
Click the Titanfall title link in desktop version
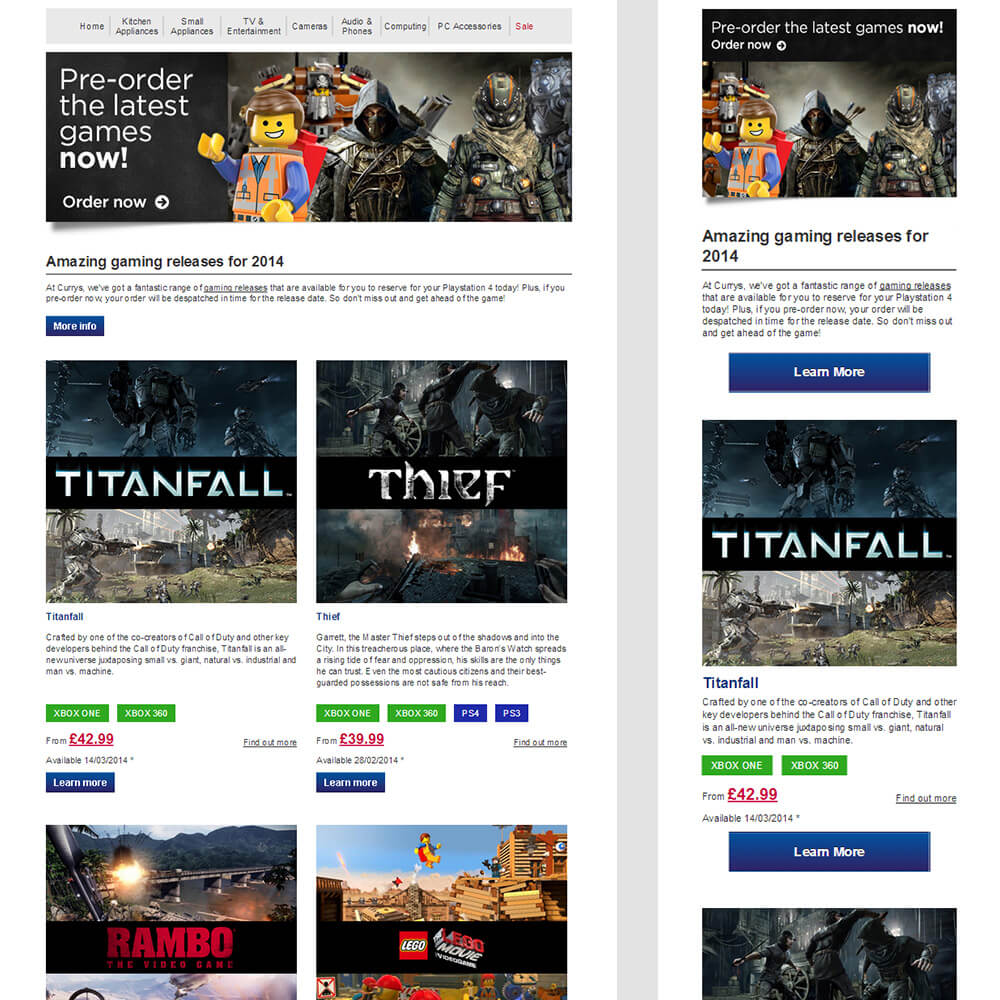[64, 617]
